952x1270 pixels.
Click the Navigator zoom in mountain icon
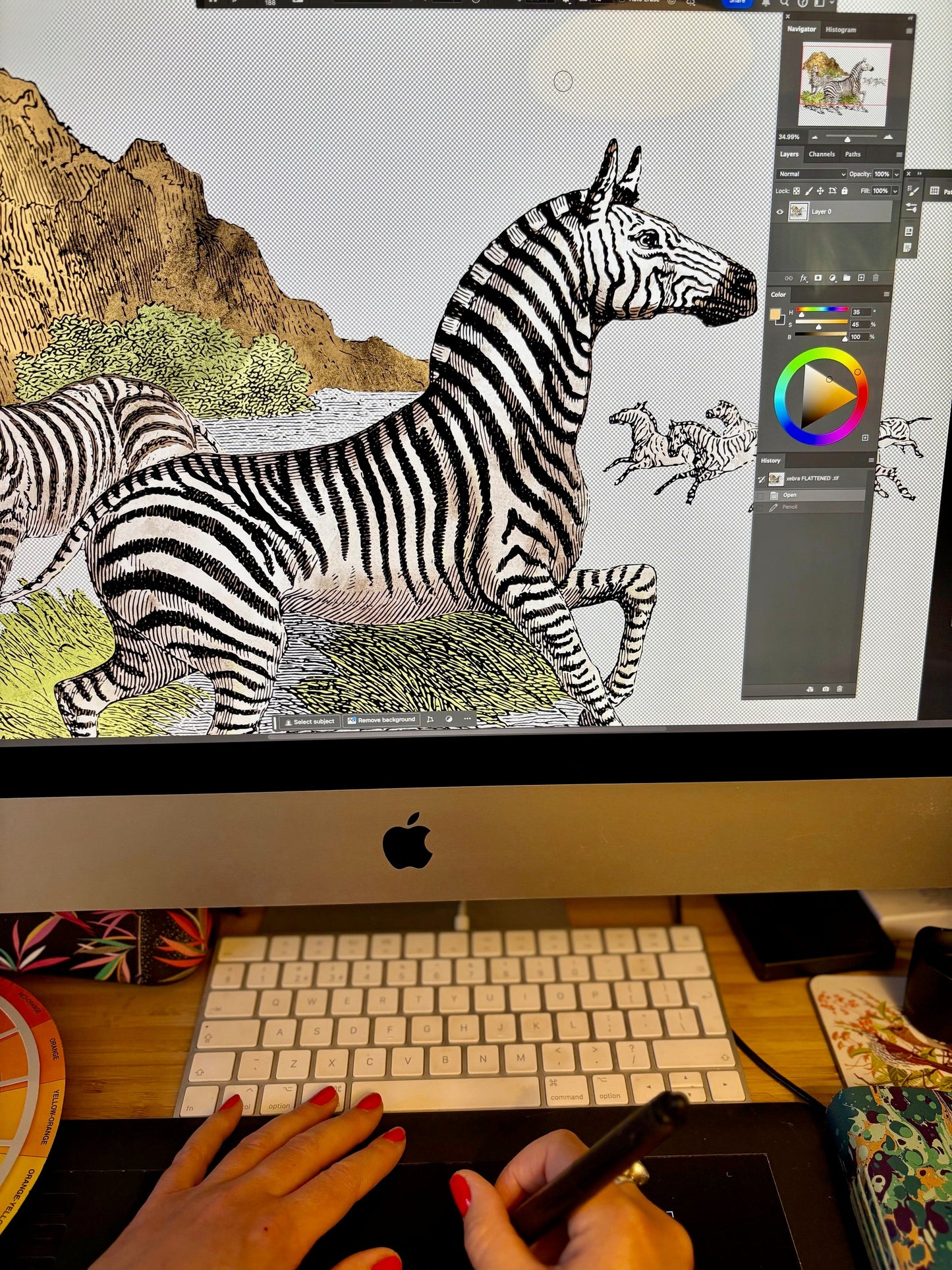coord(888,136)
